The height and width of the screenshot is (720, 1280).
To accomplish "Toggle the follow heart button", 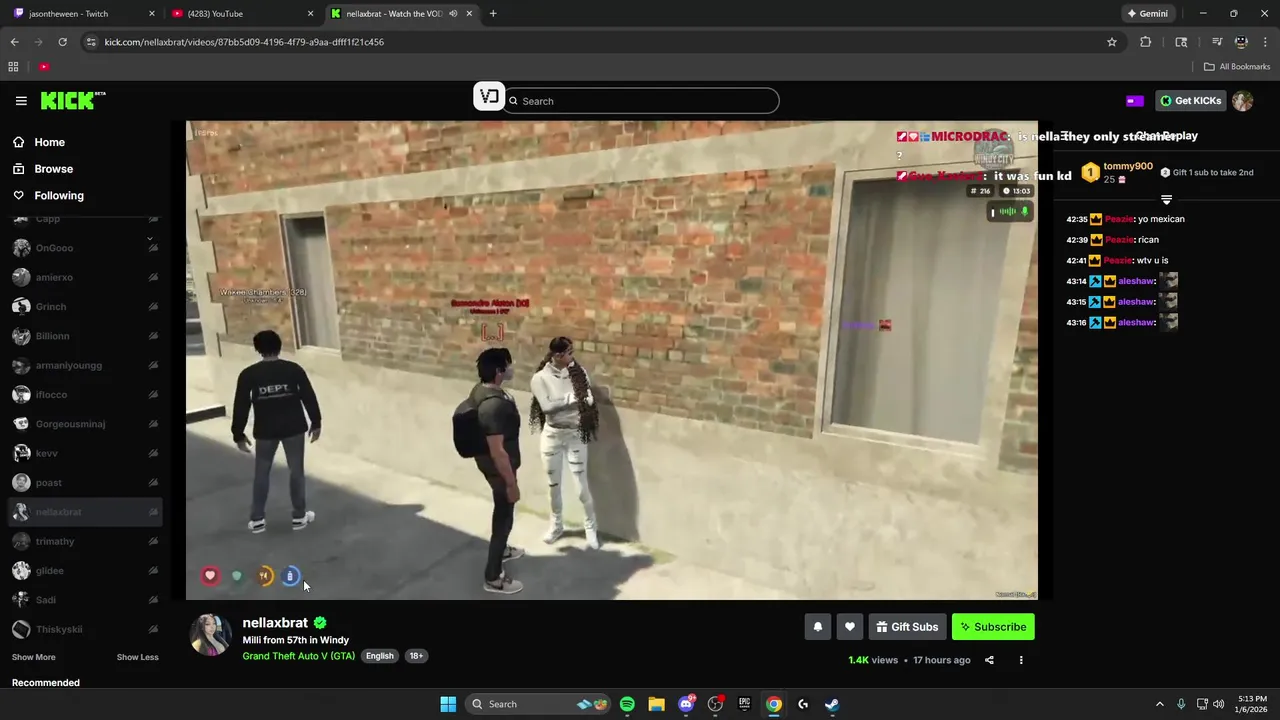I will tap(850, 627).
